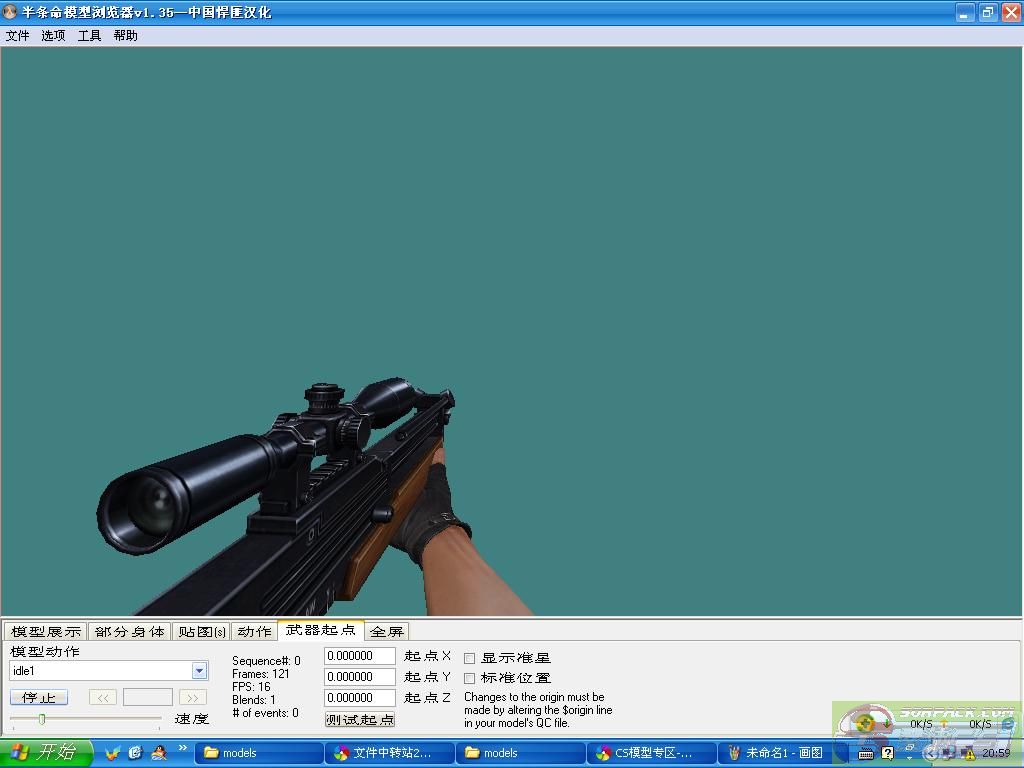
Task: Toggle the 标准位置 checkbox
Action: pyautogui.click(x=470, y=678)
